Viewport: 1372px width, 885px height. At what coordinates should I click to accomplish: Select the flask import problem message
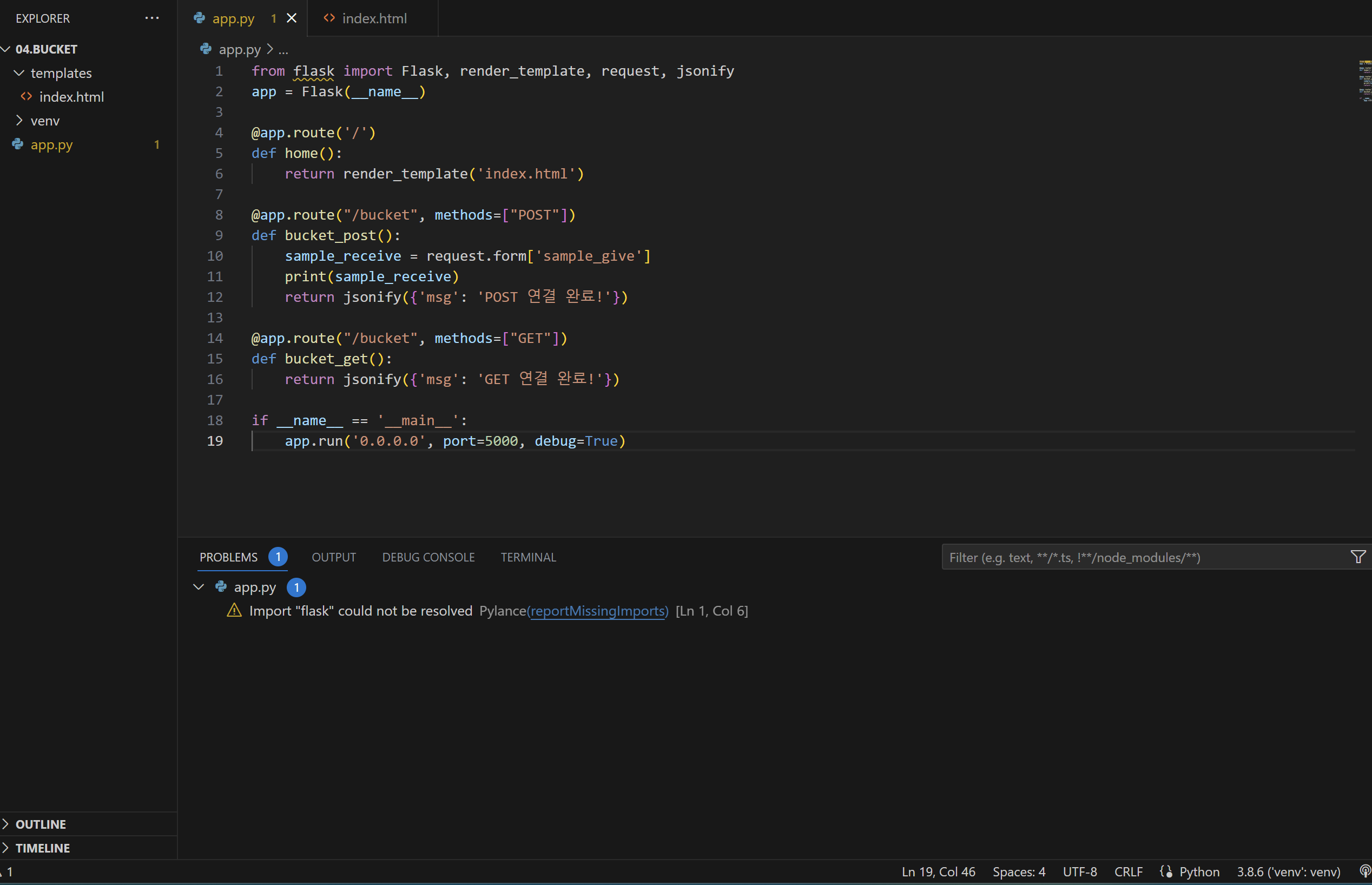coord(360,610)
